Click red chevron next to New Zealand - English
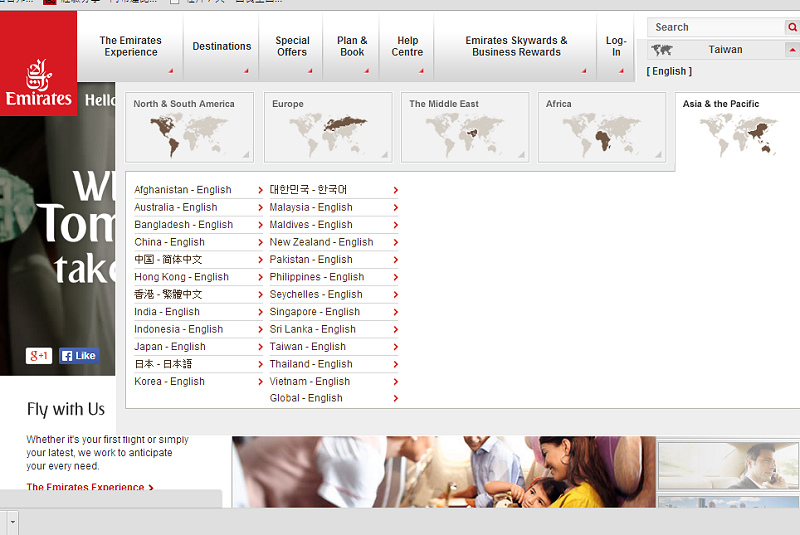800x535 pixels. point(395,242)
